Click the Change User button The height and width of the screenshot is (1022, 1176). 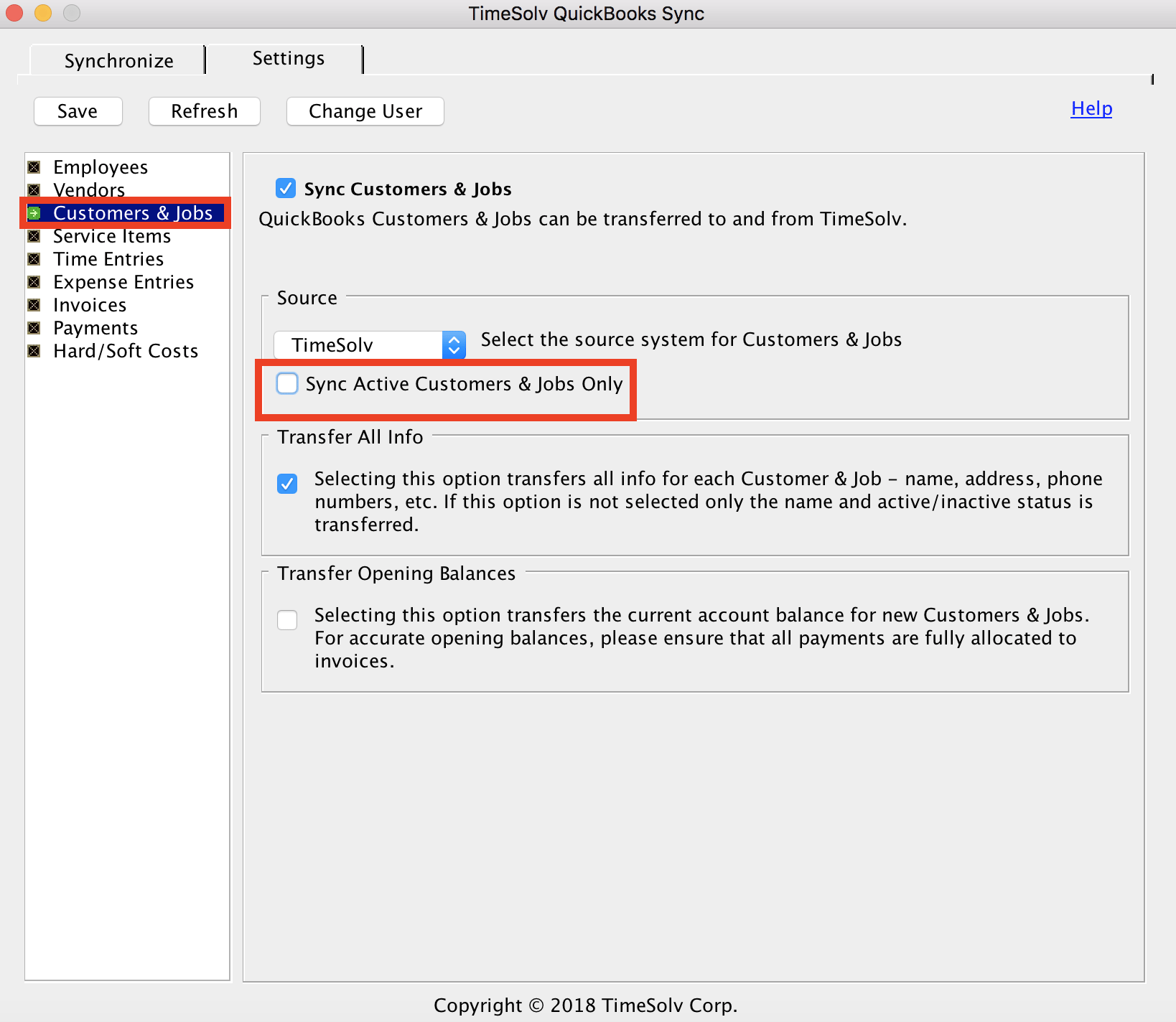(x=365, y=111)
